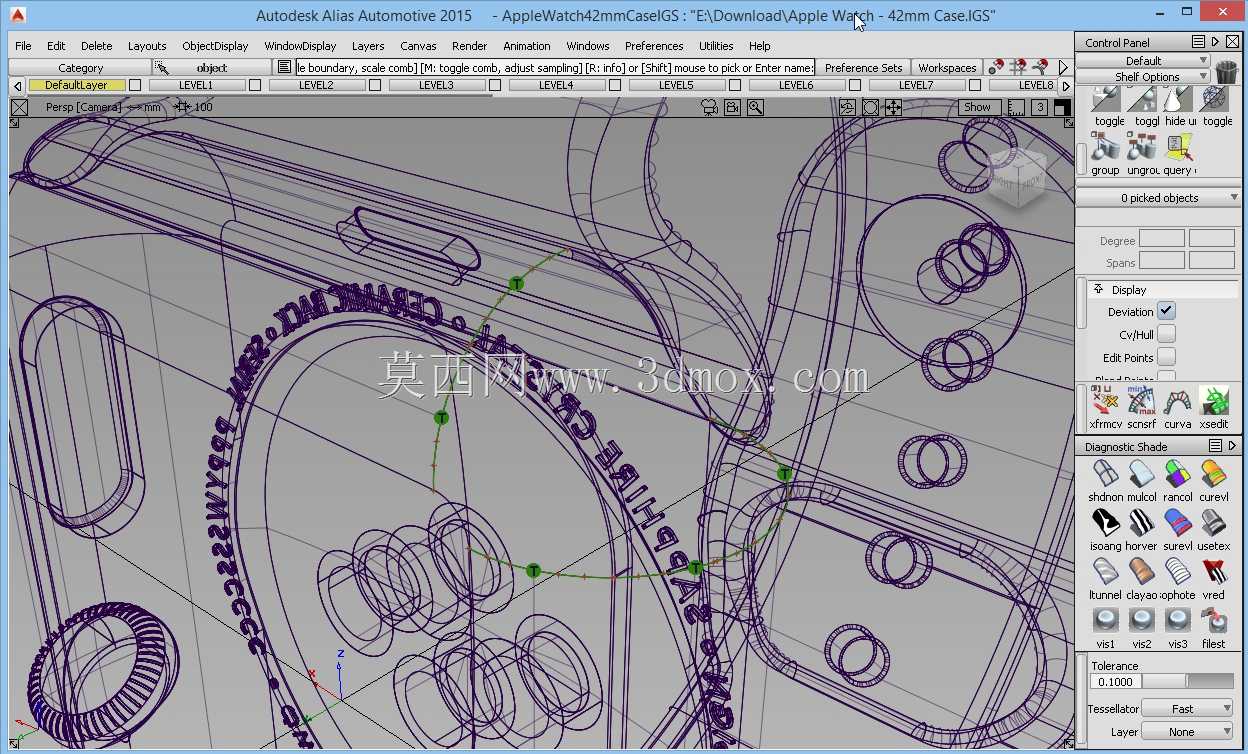The image size is (1248, 754).
Task: Click the view cube navigator
Action: (1016, 179)
